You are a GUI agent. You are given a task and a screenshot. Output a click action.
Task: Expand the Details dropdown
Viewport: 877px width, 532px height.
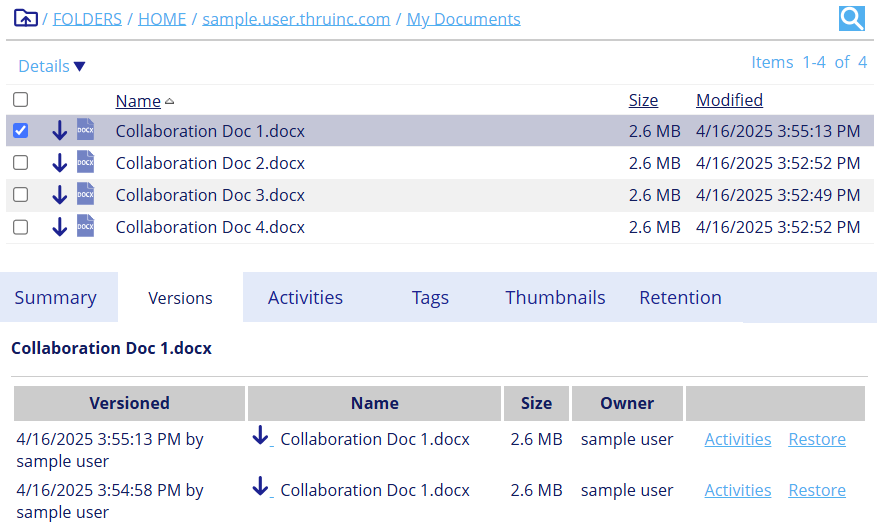(52, 66)
